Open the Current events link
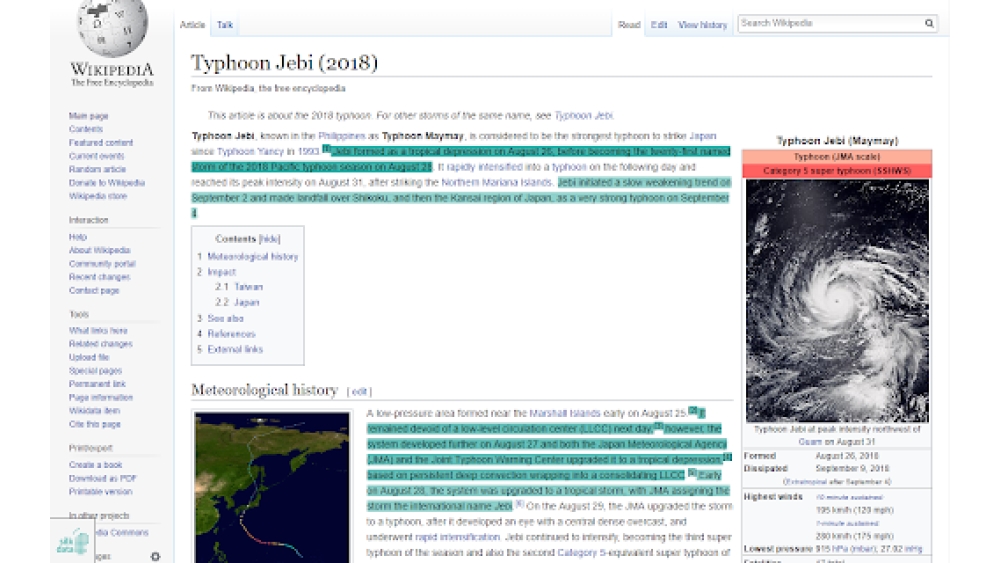Viewport: 1000px width, 563px height. click(96, 156)
